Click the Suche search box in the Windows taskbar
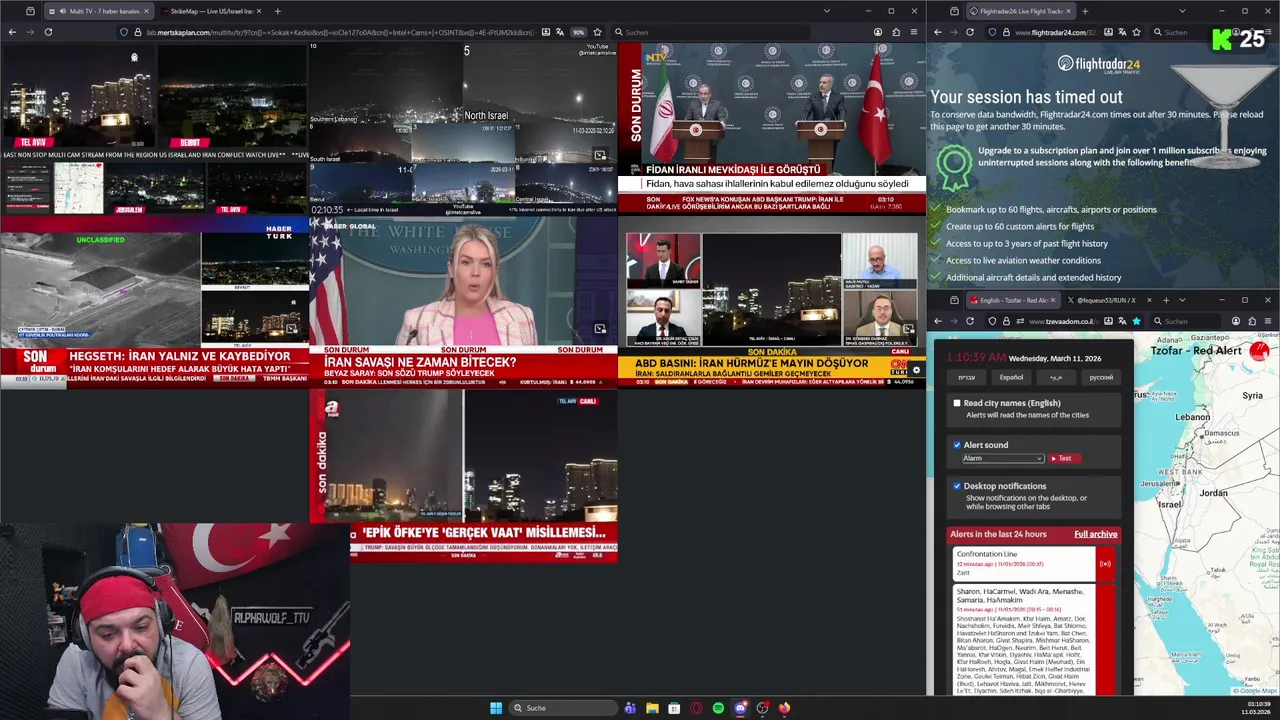 point(561,708)
